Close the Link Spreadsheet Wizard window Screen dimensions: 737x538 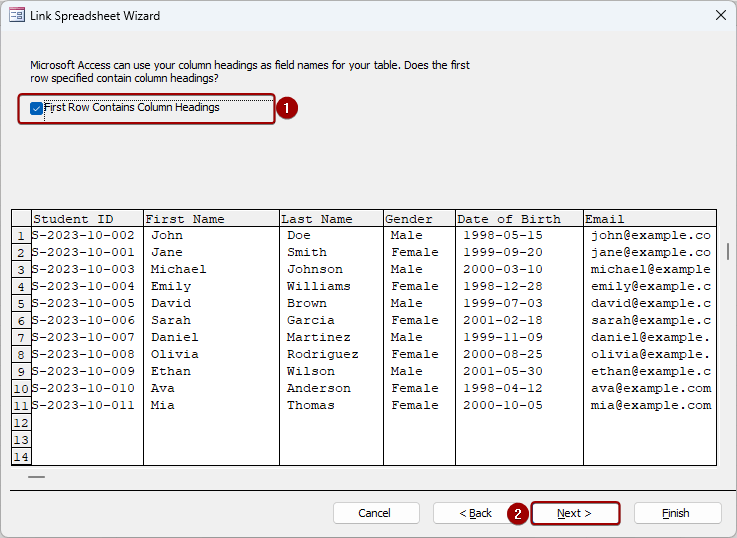721,16
